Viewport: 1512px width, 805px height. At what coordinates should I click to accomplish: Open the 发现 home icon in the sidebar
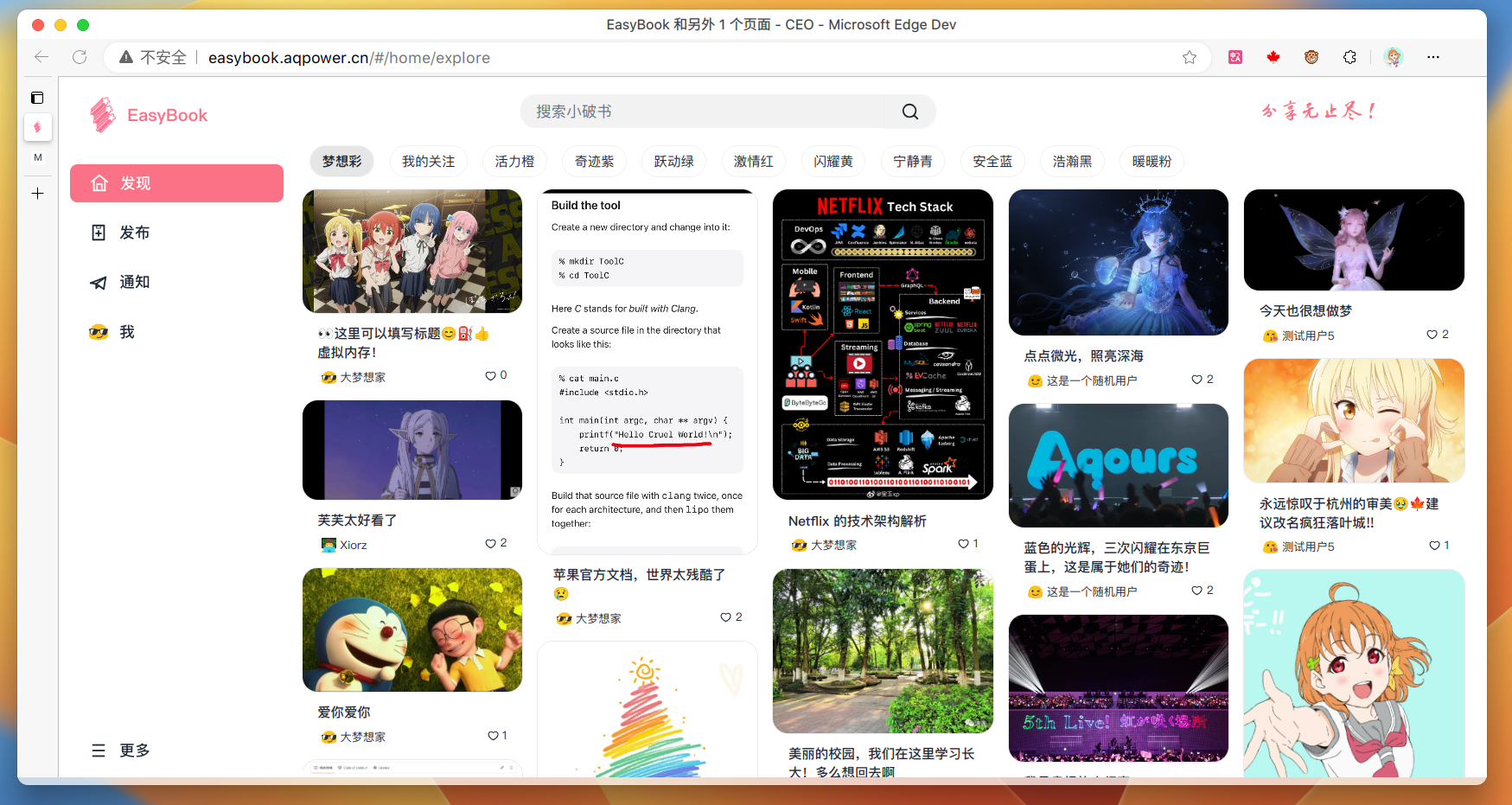pyautogui.click(x=99, y=182)
